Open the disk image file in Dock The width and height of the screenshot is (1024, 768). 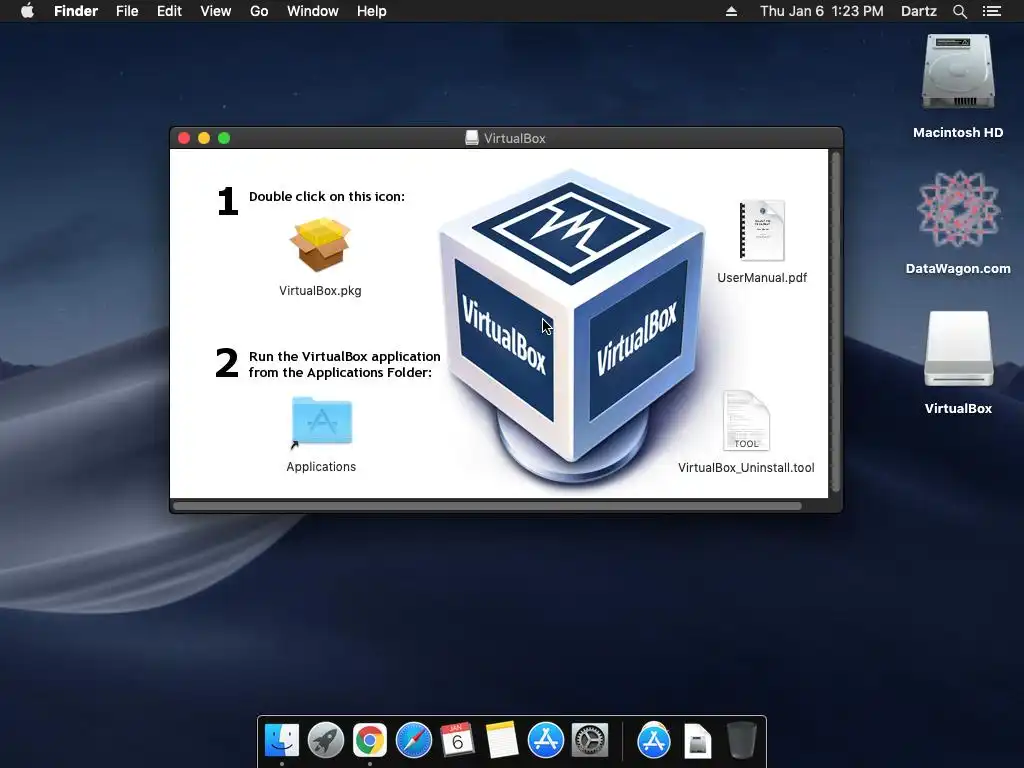[697, 741]
